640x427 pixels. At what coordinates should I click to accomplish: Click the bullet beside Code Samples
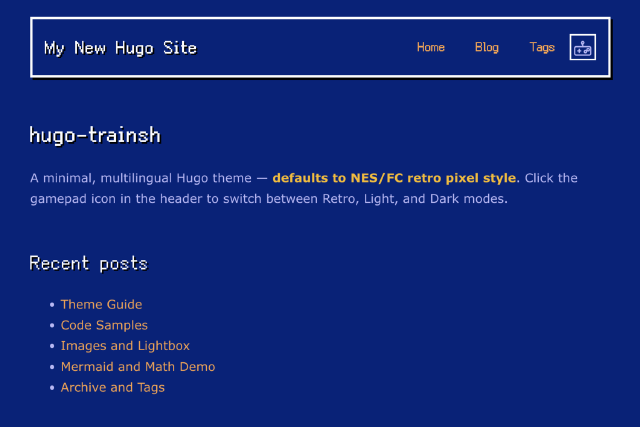(x=51, y=326)
